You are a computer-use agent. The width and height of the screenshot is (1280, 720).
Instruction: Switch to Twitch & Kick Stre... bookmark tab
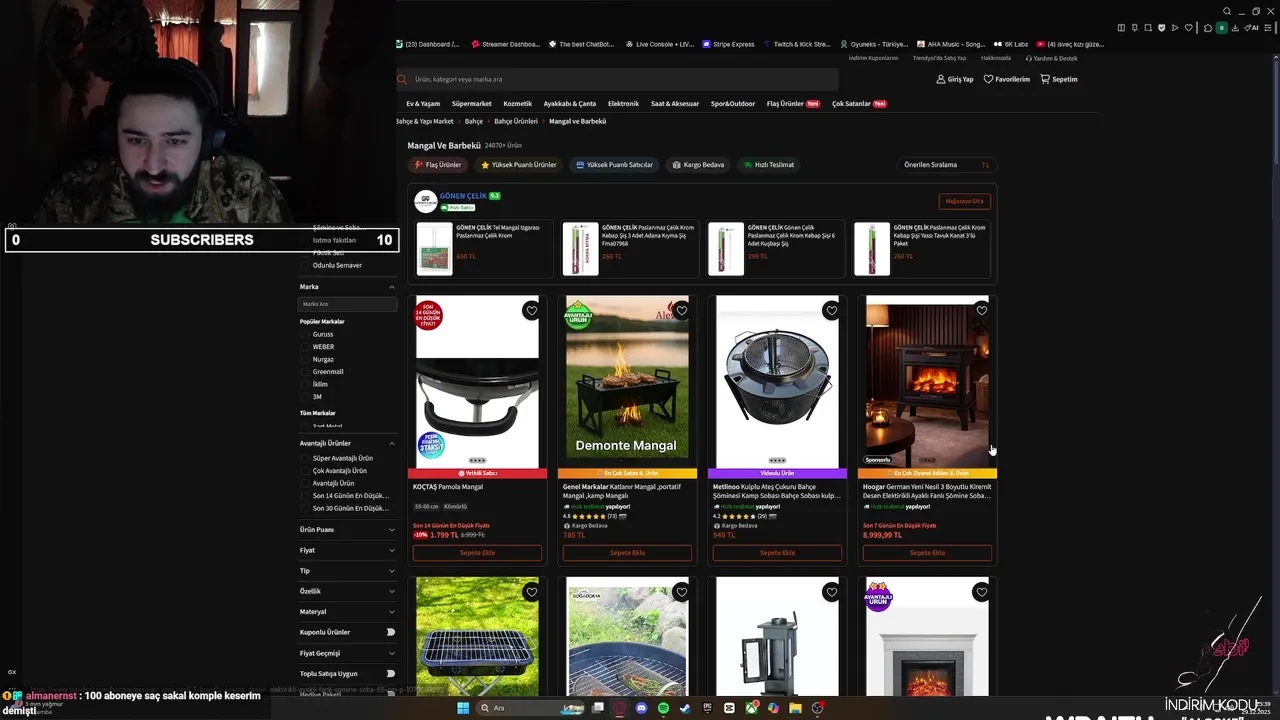pyautogui.click(x=797, y=44)
